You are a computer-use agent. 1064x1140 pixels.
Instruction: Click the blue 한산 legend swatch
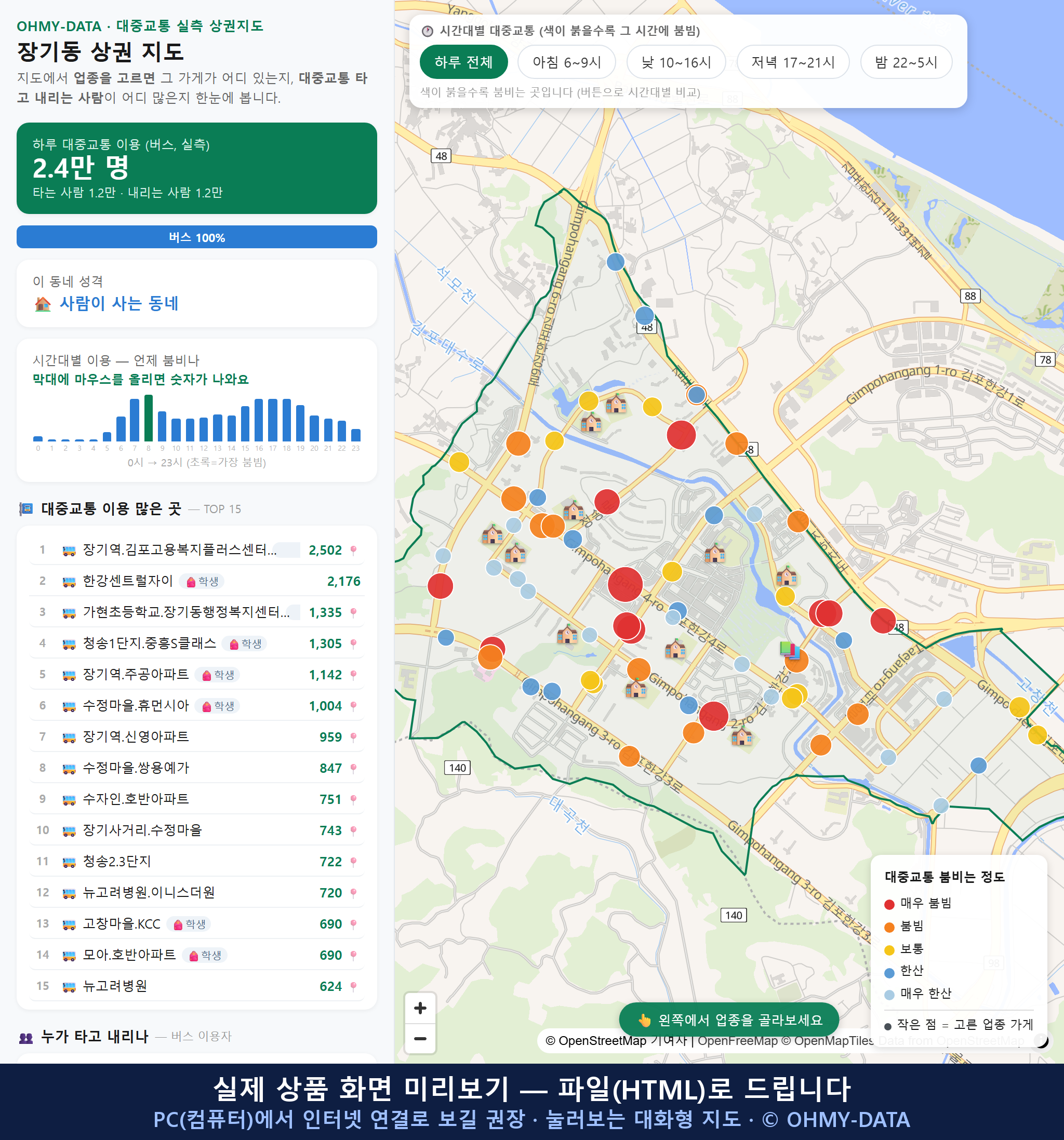click(x=889, y=973)
